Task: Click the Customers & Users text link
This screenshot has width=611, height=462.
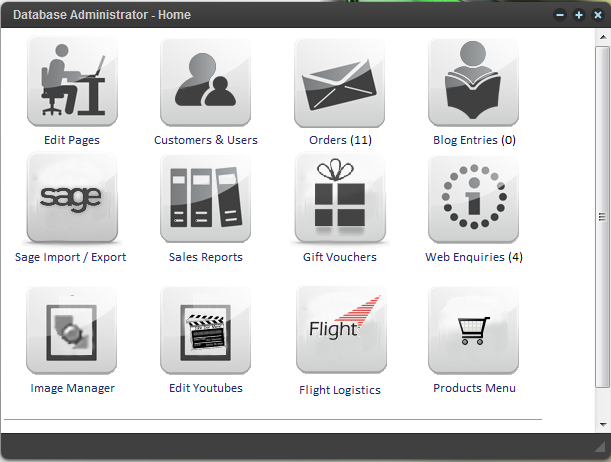Action: pyautogui.click(x=206, y=140)
